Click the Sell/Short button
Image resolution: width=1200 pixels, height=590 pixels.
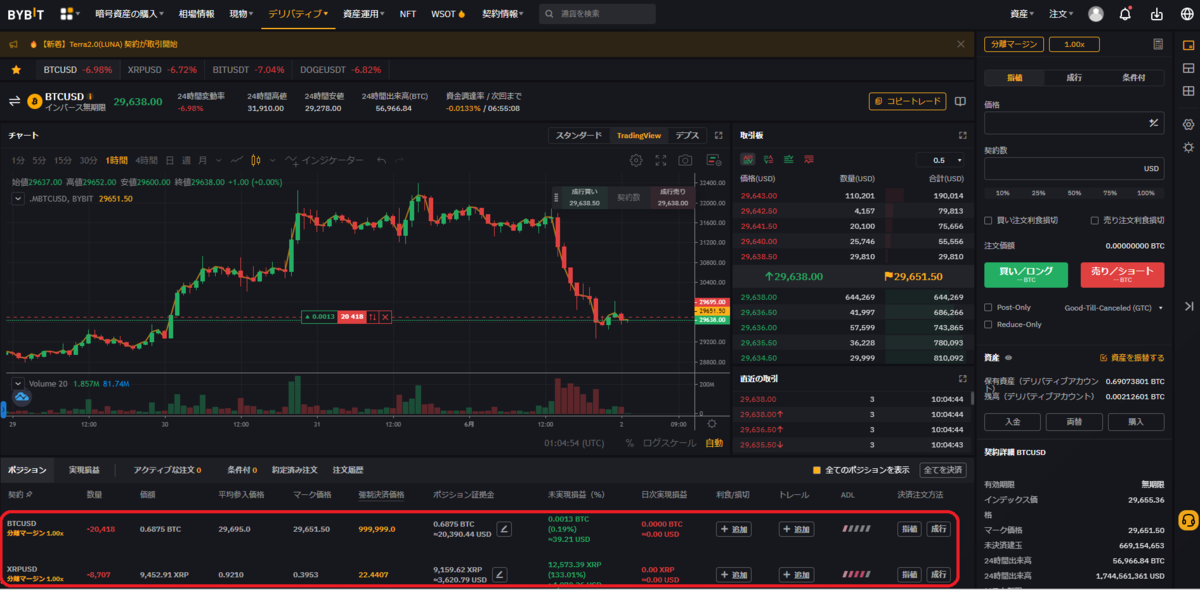click(1122, 274)
